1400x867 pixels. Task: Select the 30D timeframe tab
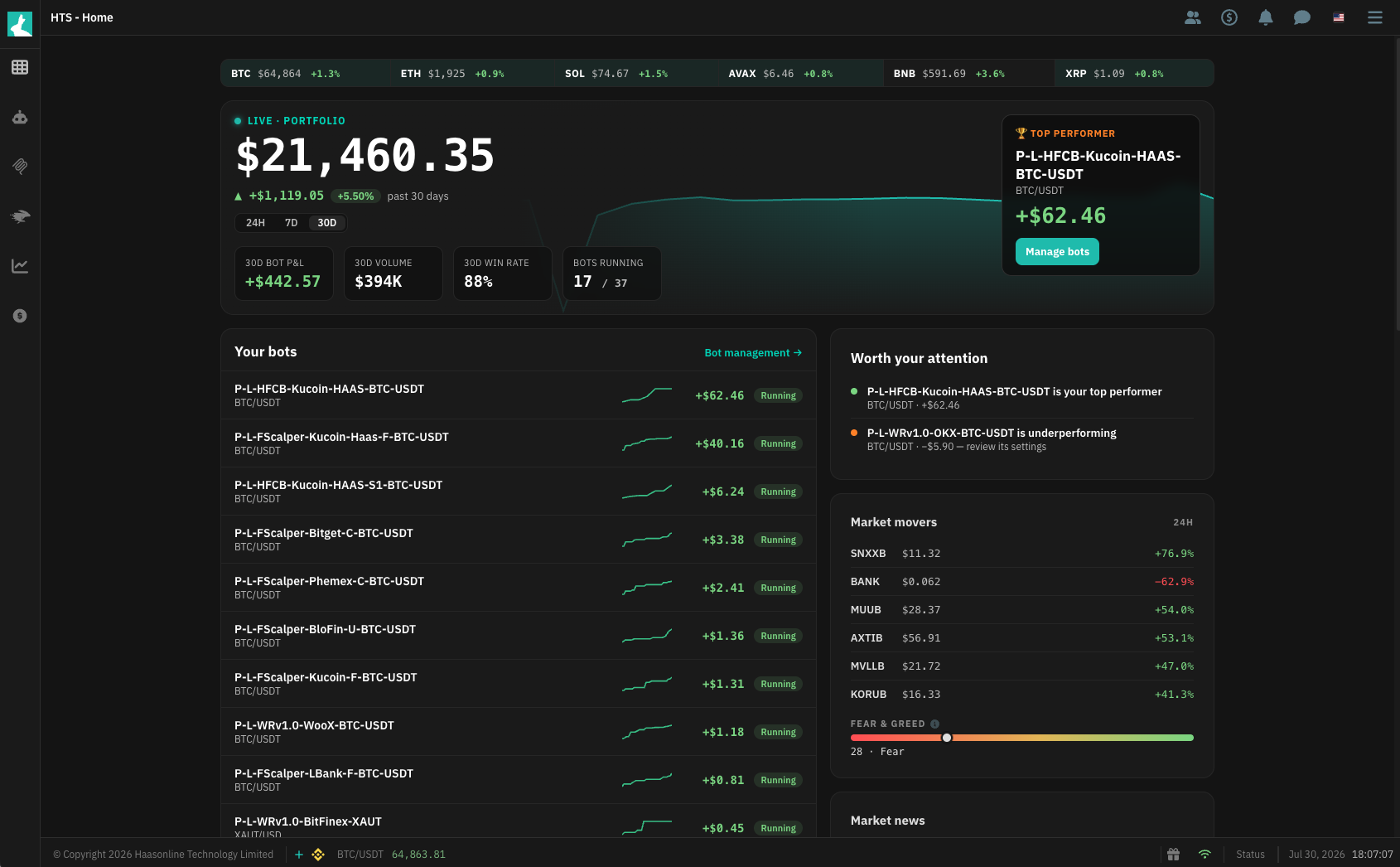(327, 223)
